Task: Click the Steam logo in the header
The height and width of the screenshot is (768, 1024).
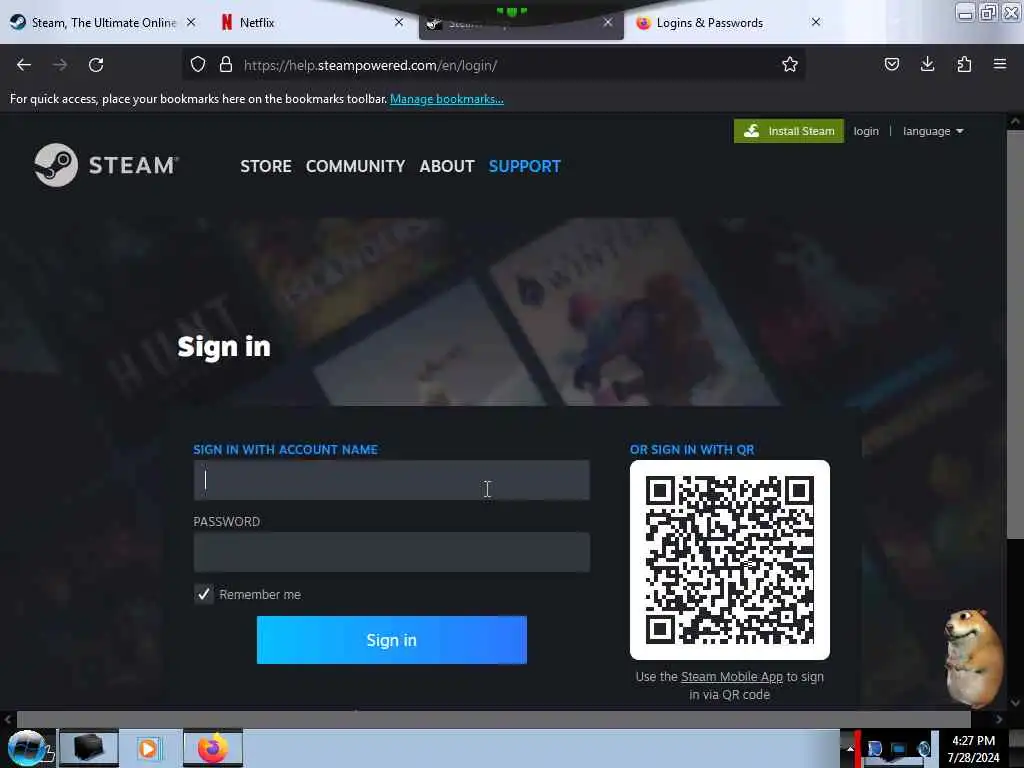Action: (x=106, y=165)
